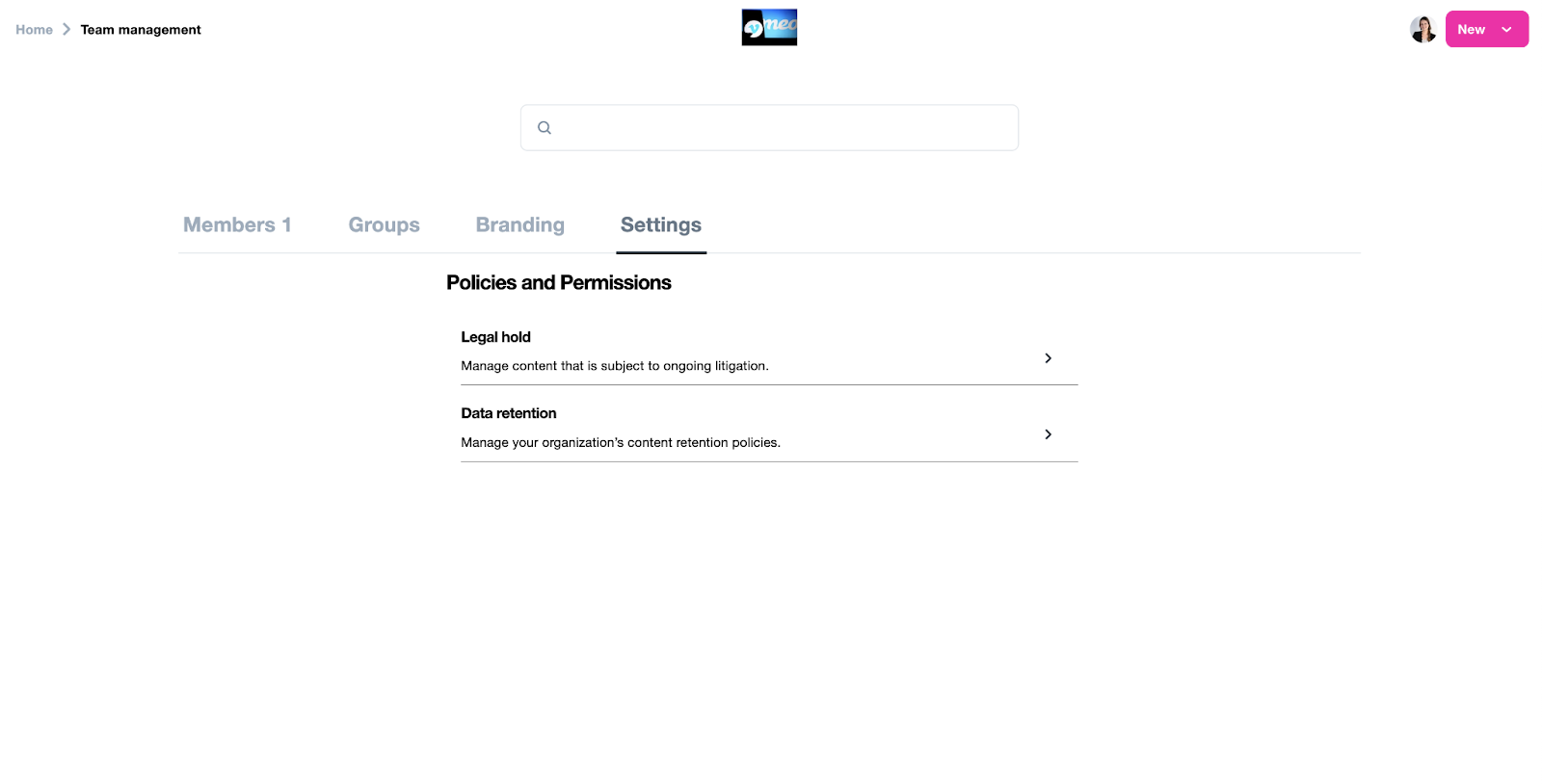The height and width of the screenshot is (784, 1542).
Task: Click the Legal hold litigation description text
Action: coord(614,366)
